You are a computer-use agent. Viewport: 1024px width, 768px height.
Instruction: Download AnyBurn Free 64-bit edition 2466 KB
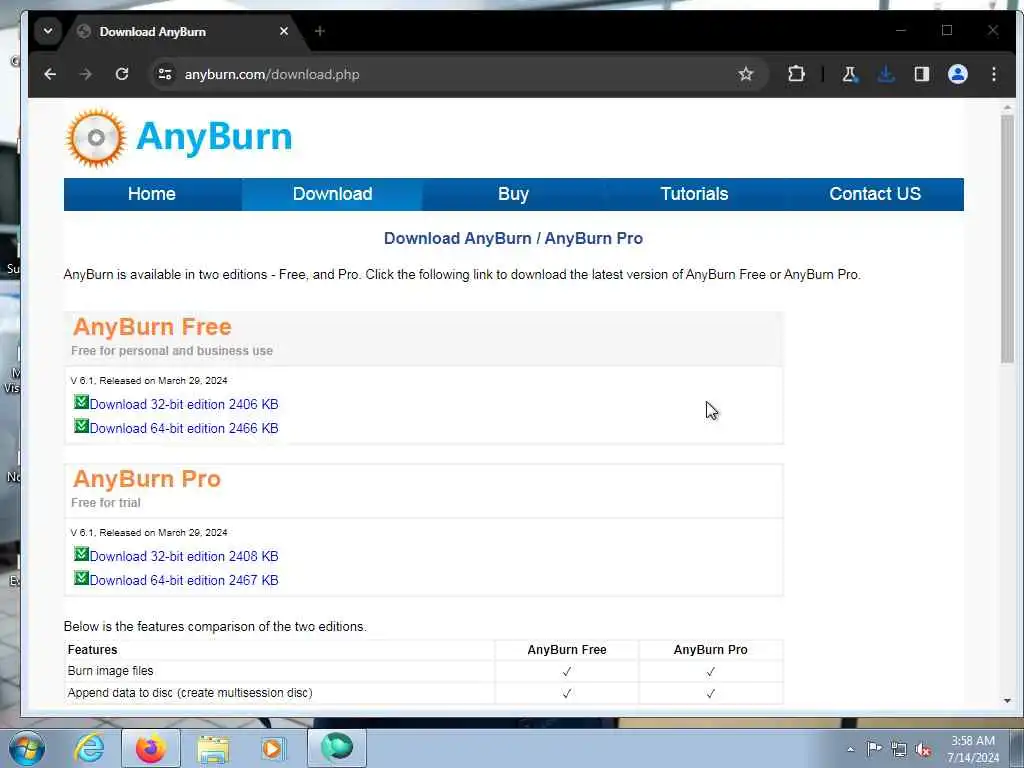184,428
